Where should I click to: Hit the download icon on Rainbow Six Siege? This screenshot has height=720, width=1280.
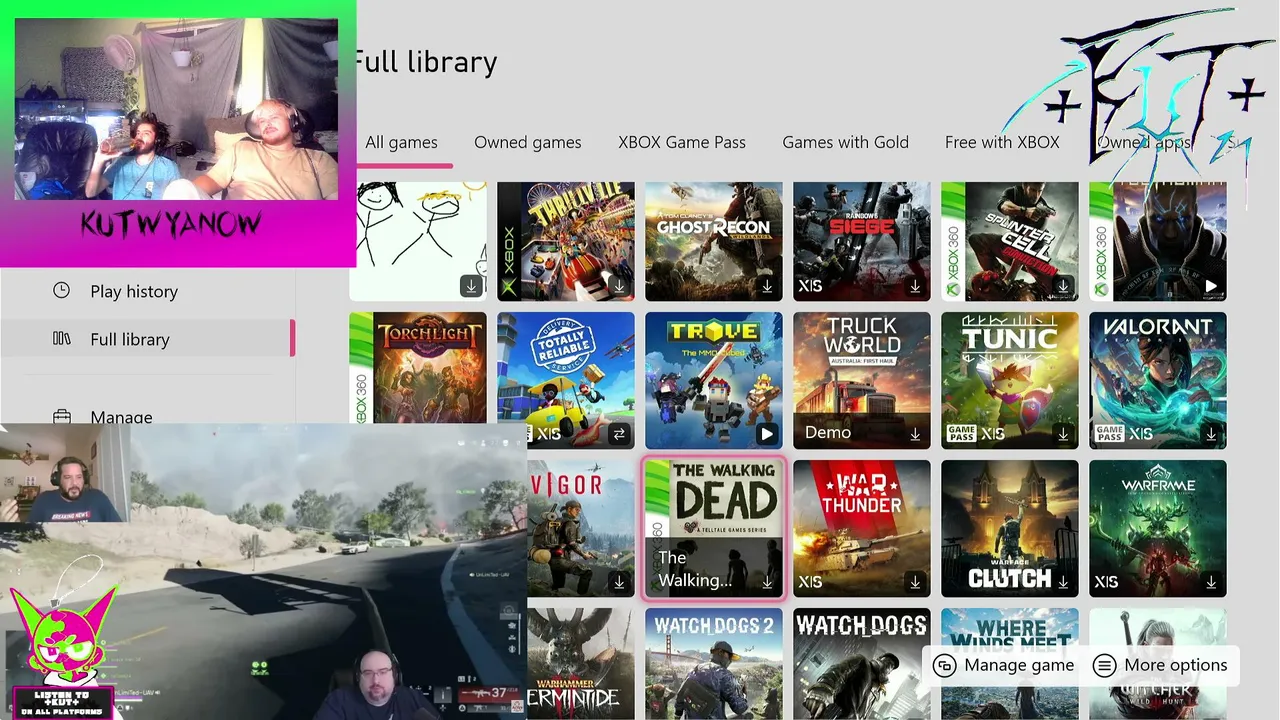915,286
